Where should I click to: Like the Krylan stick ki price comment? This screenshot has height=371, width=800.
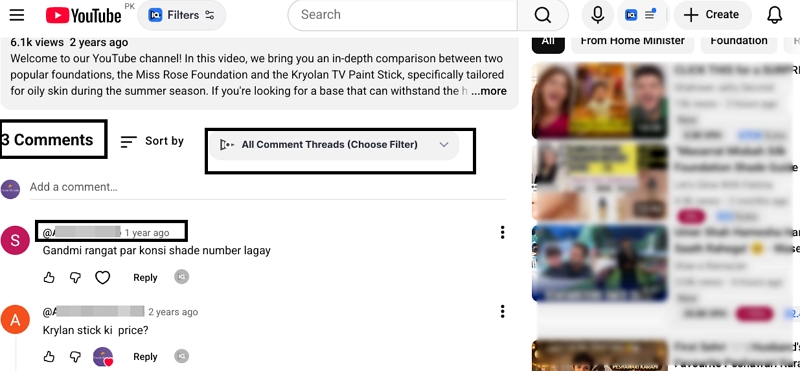[49, 356]
